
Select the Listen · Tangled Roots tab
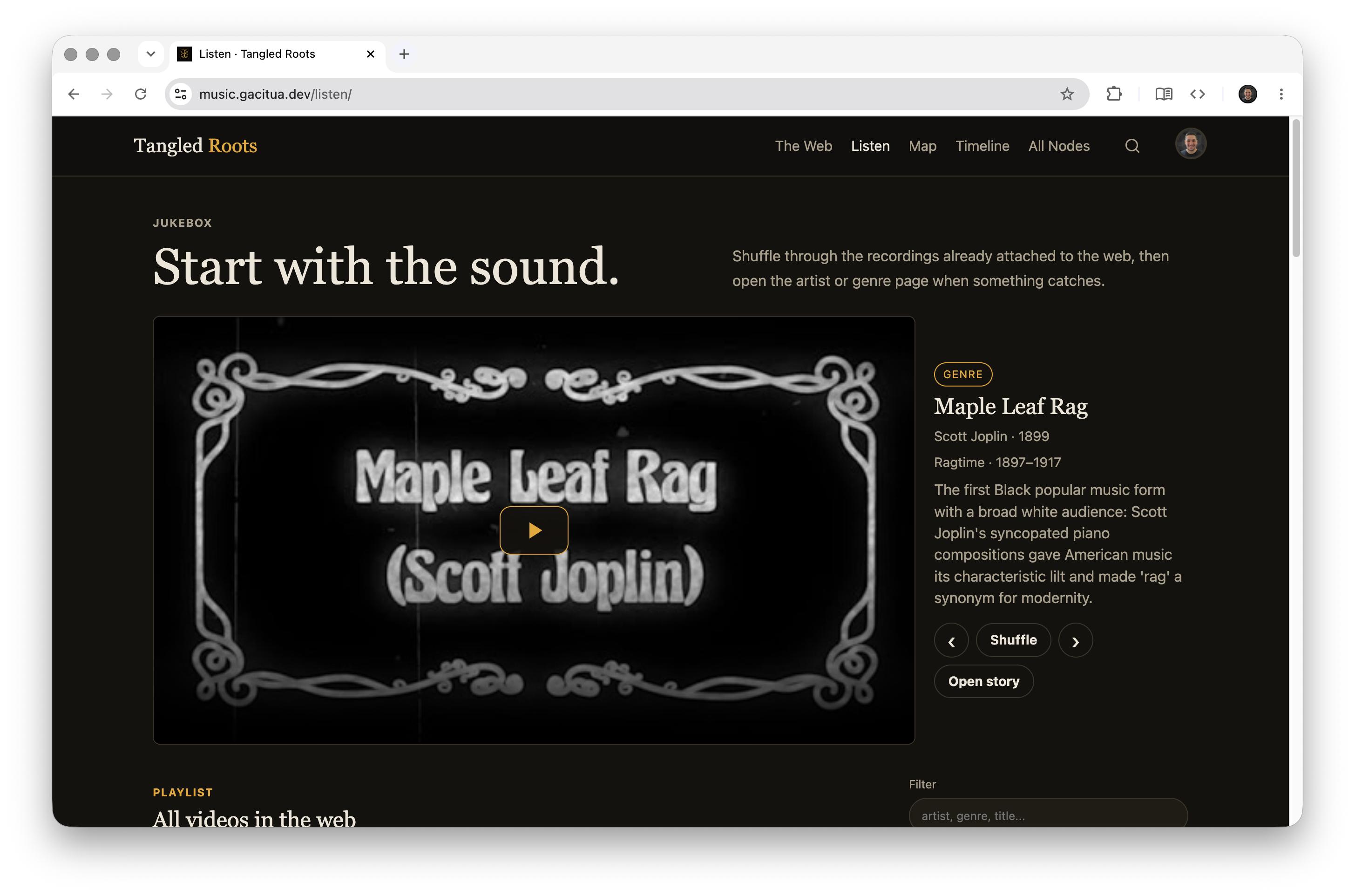(277, 54)
